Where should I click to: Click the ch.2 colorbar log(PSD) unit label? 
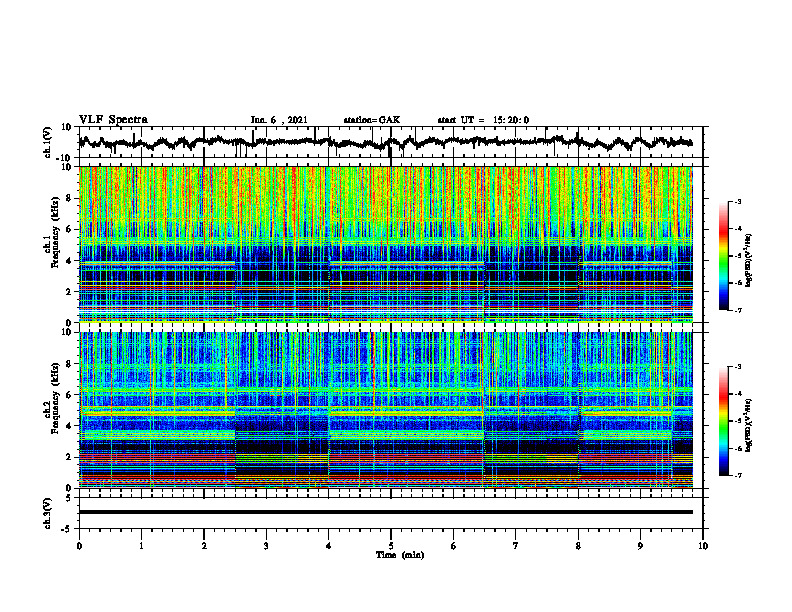tap(749, 425)
